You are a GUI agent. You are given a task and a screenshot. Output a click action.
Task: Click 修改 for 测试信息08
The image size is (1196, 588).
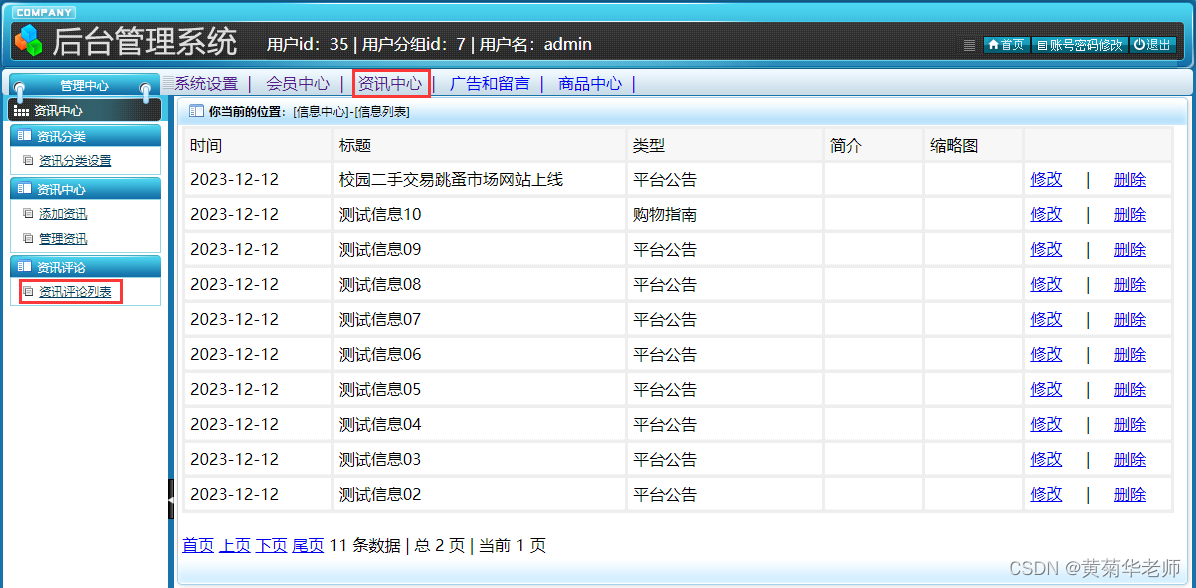(x=1046, y=284)
